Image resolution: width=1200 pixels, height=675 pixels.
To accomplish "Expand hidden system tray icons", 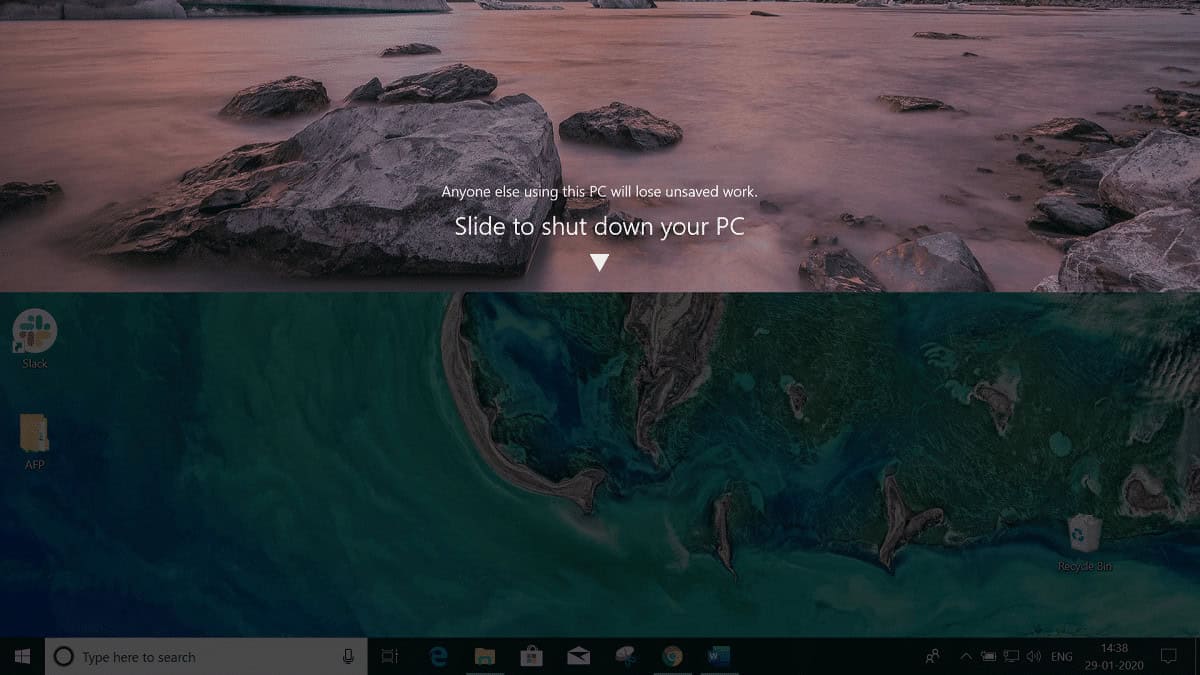I will 965,657.
